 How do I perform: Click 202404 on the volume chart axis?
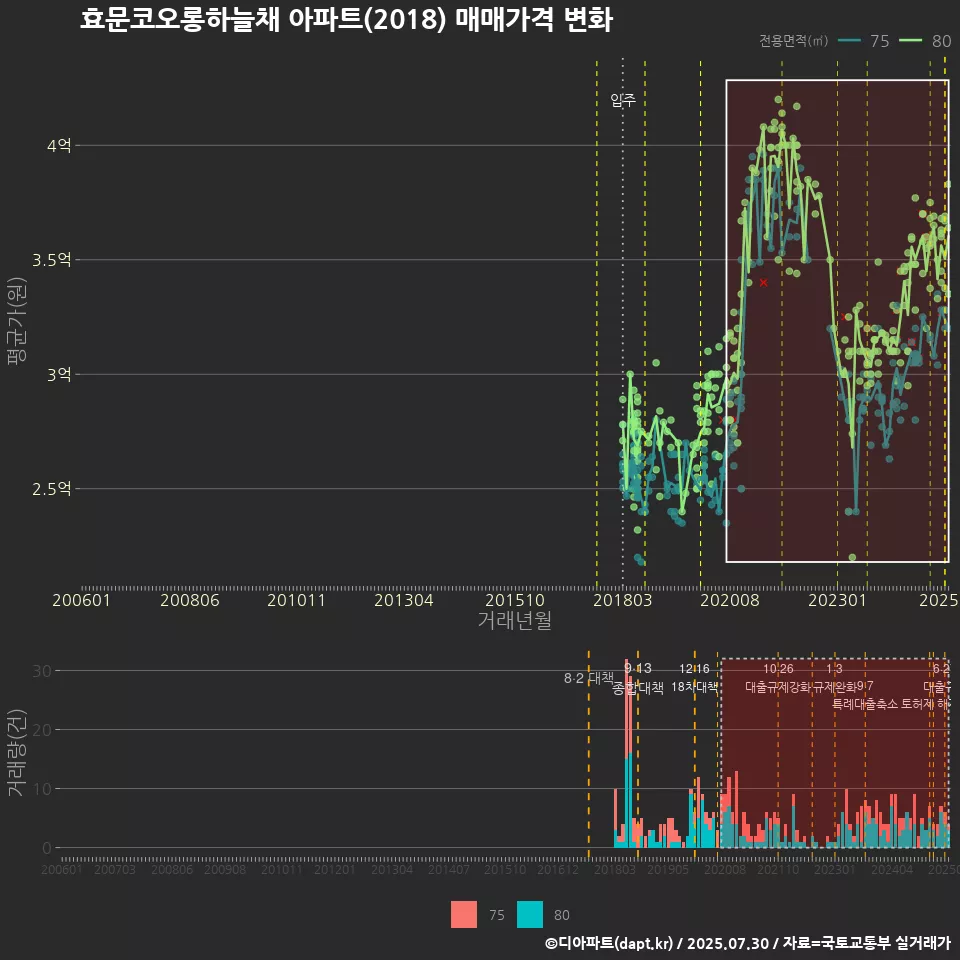click(x=891, y=869)
